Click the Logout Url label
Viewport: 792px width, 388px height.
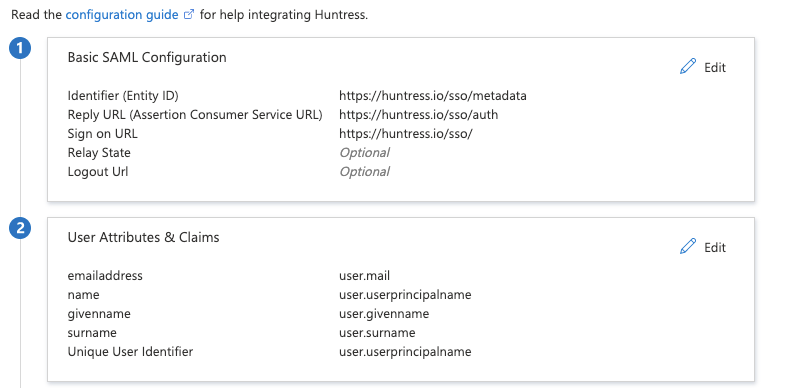[x=98, y=172]
